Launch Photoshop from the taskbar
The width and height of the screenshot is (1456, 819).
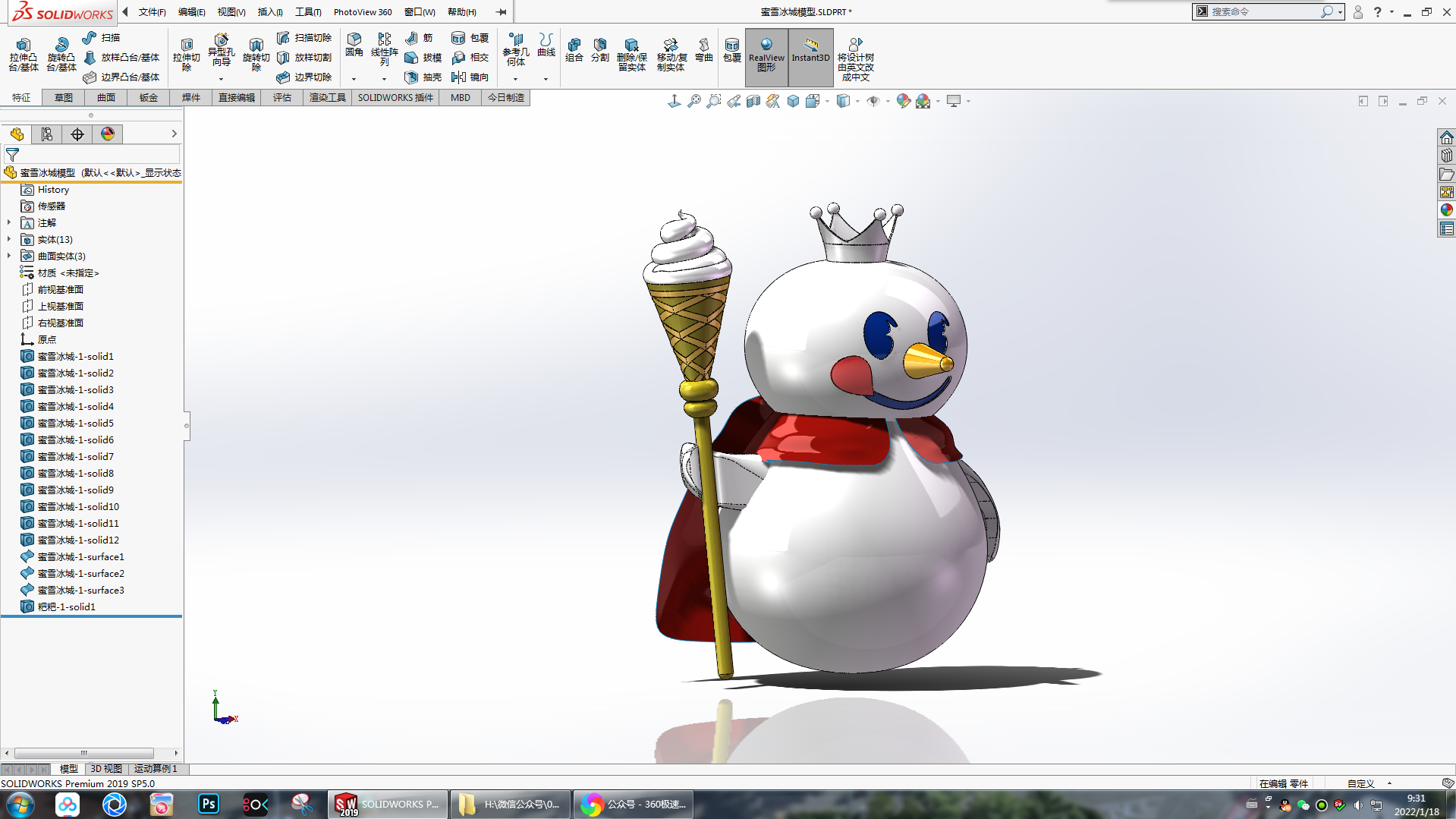pos(209,804)
